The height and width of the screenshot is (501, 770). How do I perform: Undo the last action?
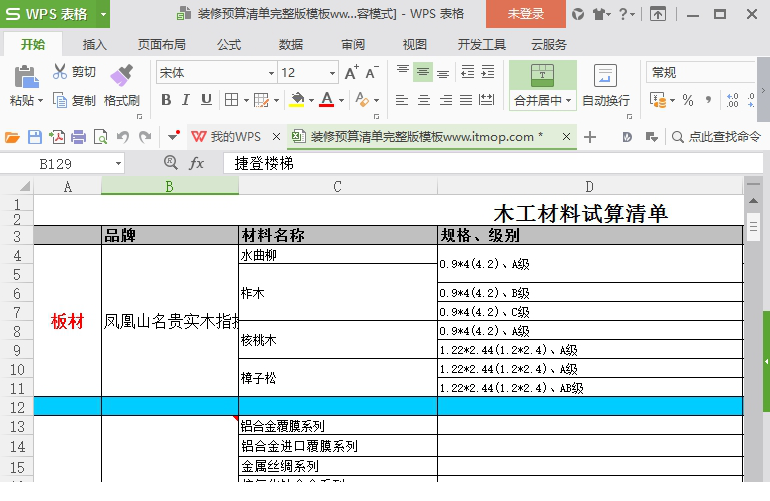coord(123,137)
